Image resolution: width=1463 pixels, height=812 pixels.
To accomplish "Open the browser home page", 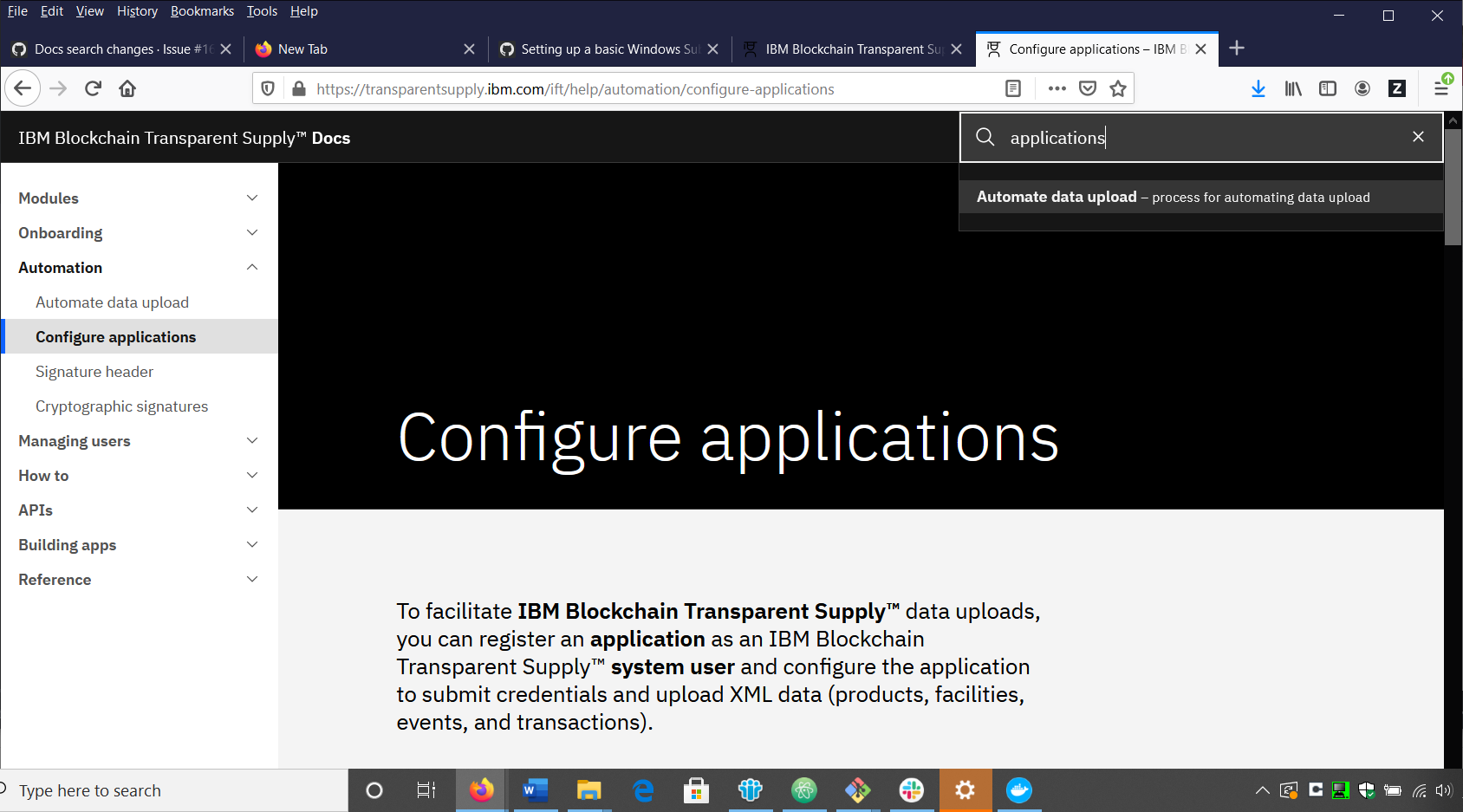I will pyautogui.click(x=127, y=88).
